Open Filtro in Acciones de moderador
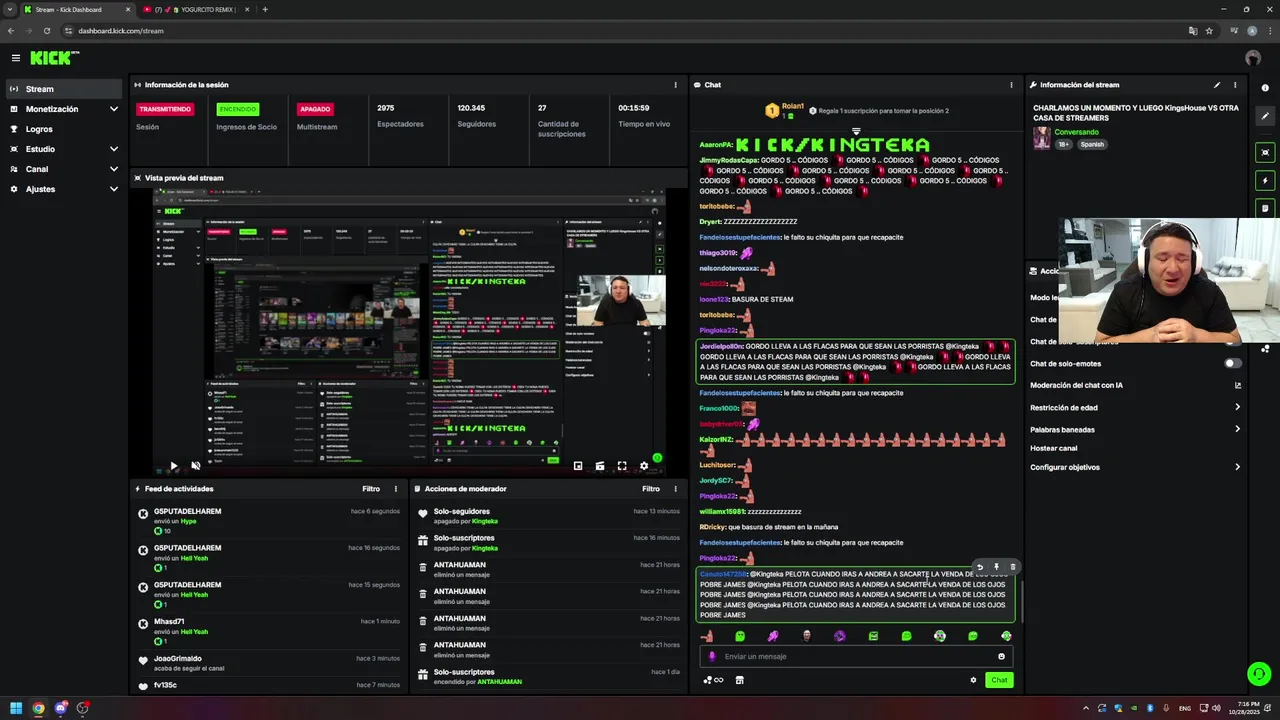Viewport: 1280px width, 720px height. pyautogui.click(x=651, y=489)
